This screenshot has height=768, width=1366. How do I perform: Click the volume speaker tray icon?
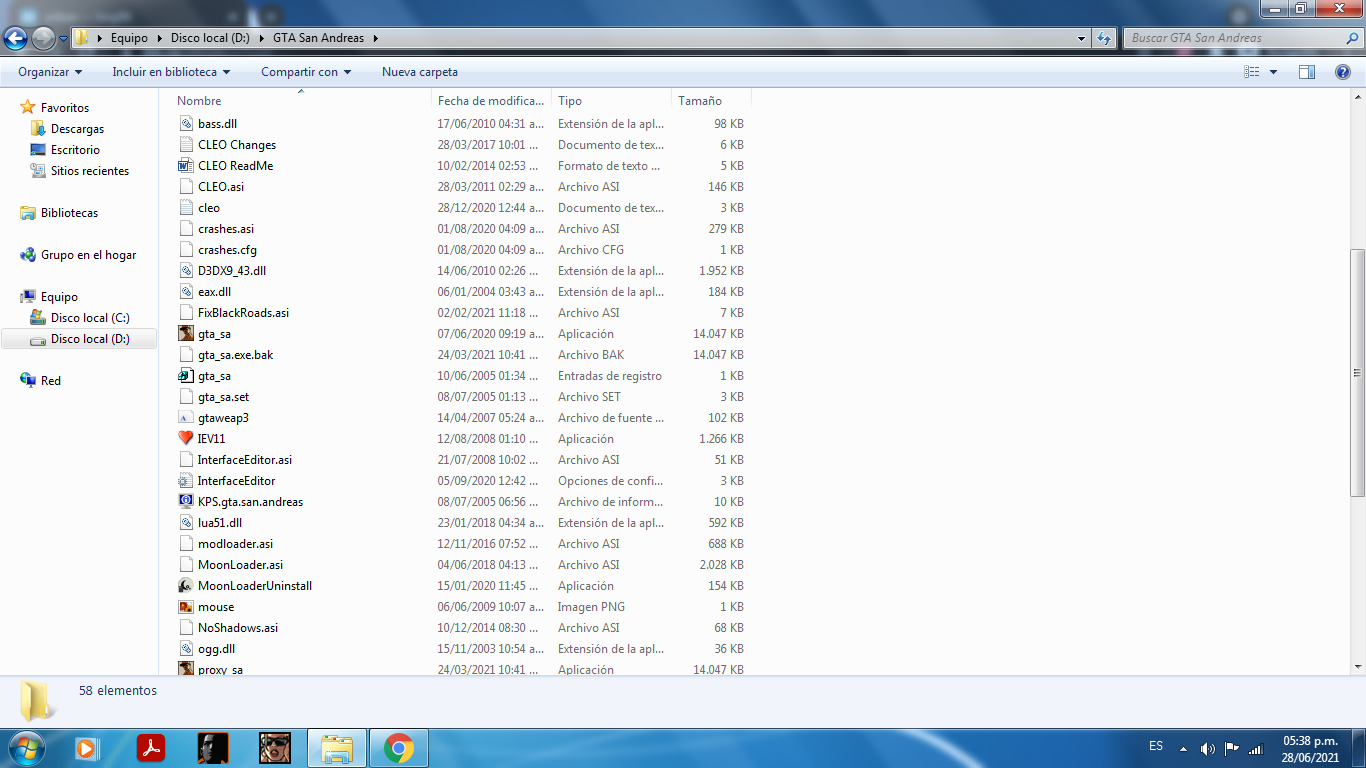pos(1208,748)
